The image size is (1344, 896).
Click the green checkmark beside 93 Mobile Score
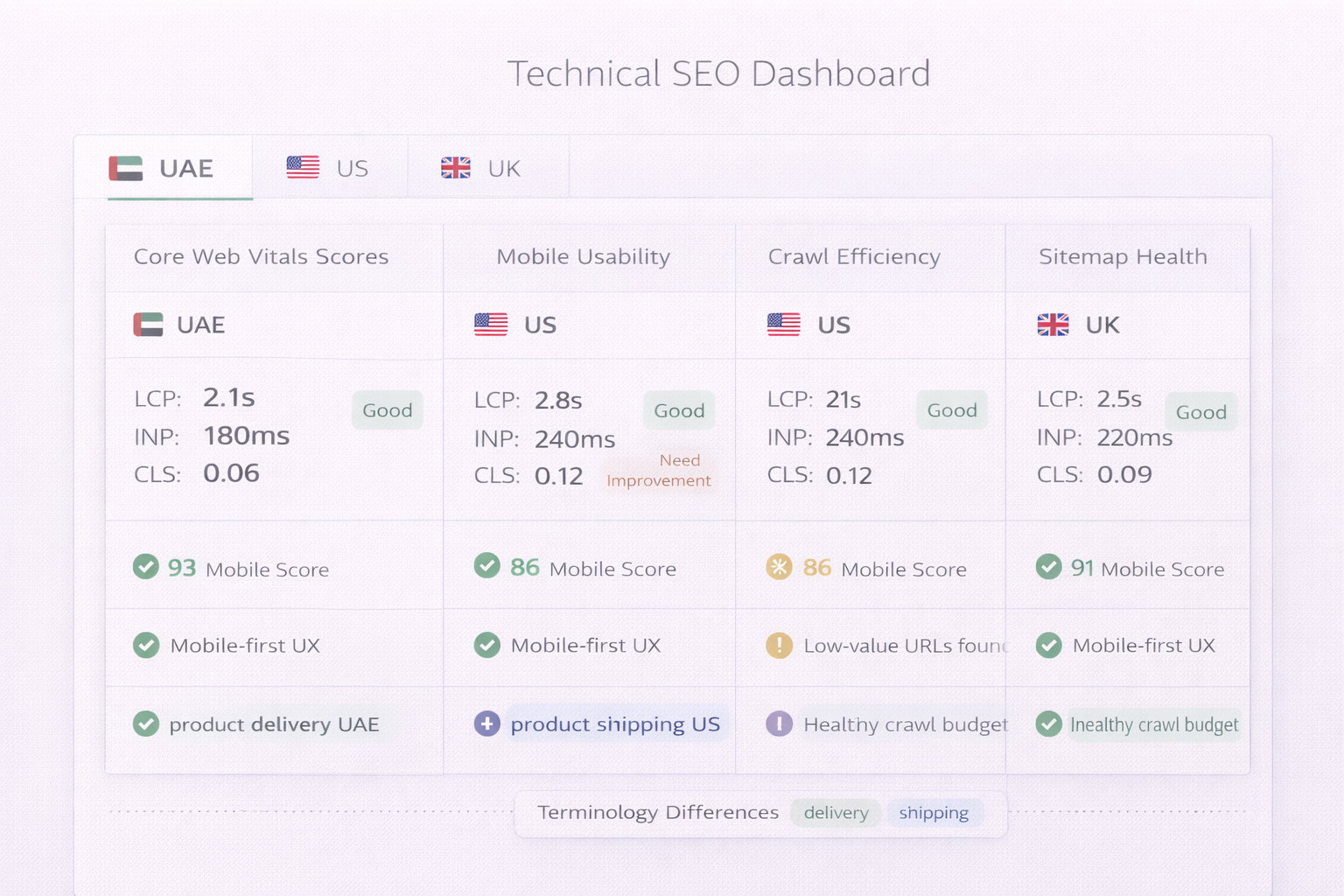click(x=146, y=567)
